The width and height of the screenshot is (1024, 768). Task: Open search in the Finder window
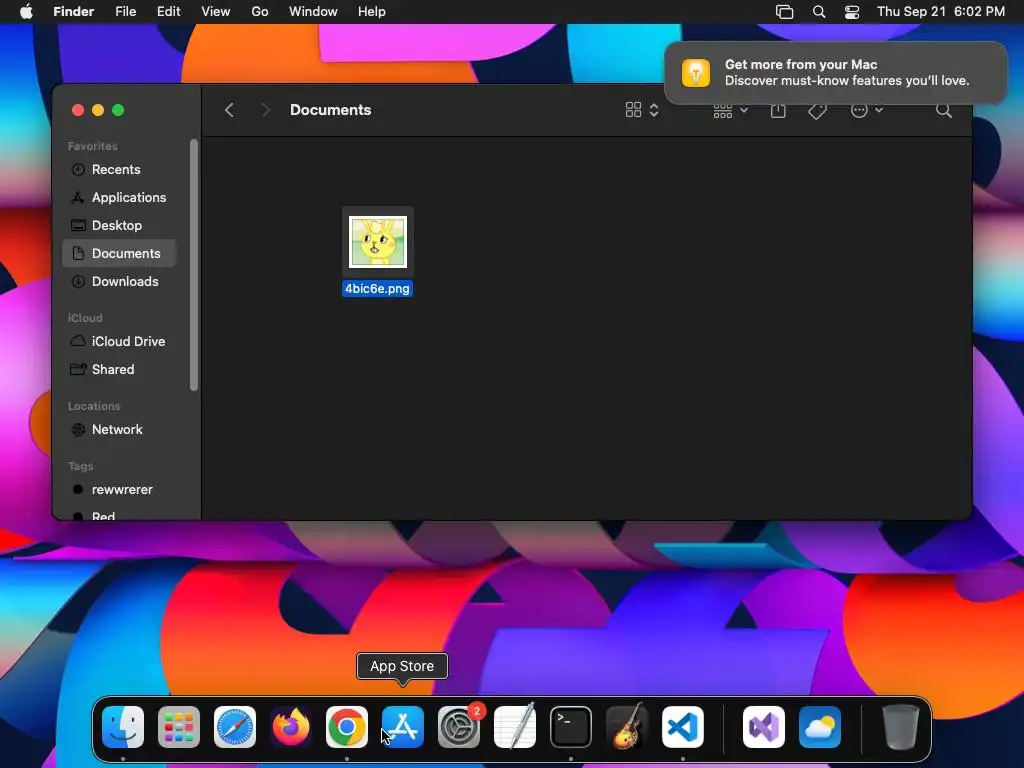pos(944,110)
